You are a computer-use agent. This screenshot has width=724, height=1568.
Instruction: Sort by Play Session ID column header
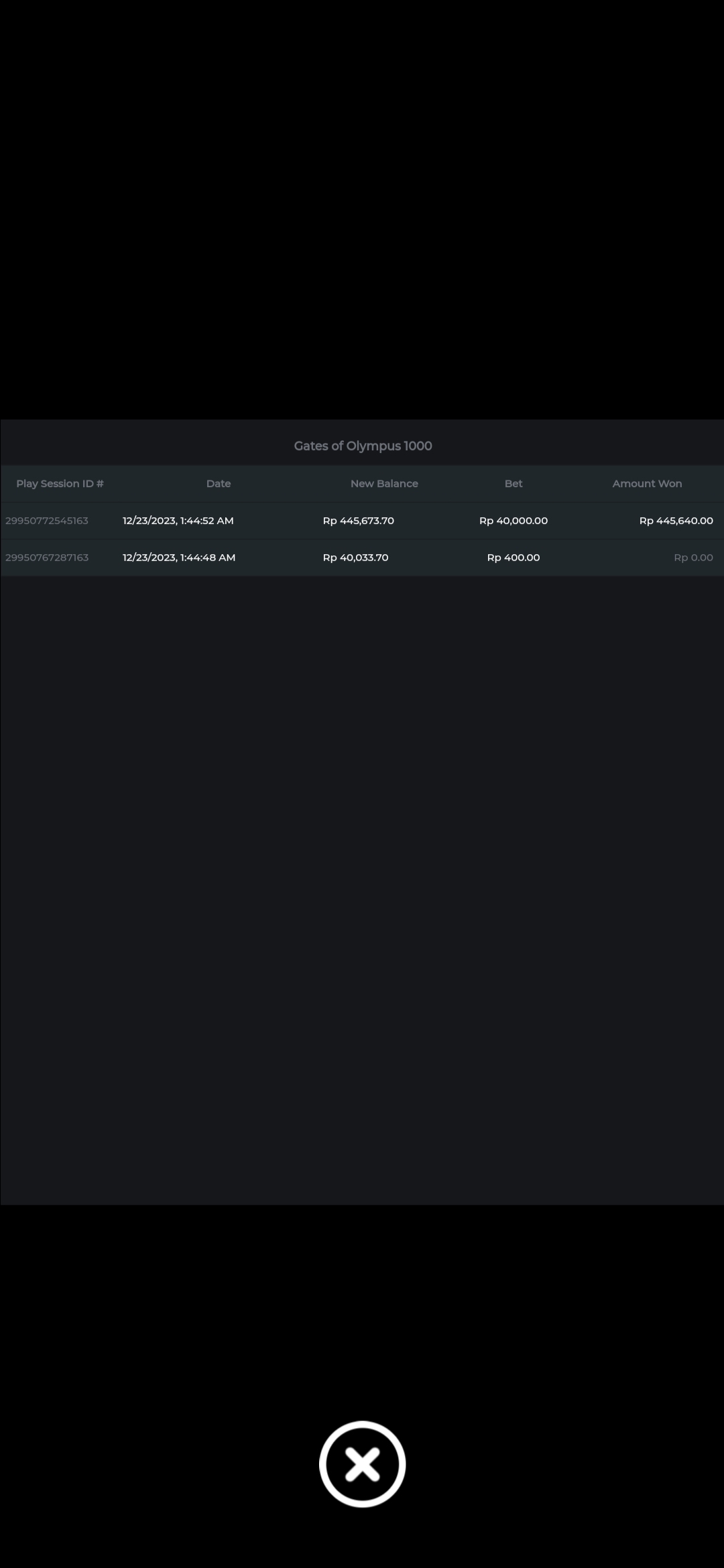[x=60, y=484]
